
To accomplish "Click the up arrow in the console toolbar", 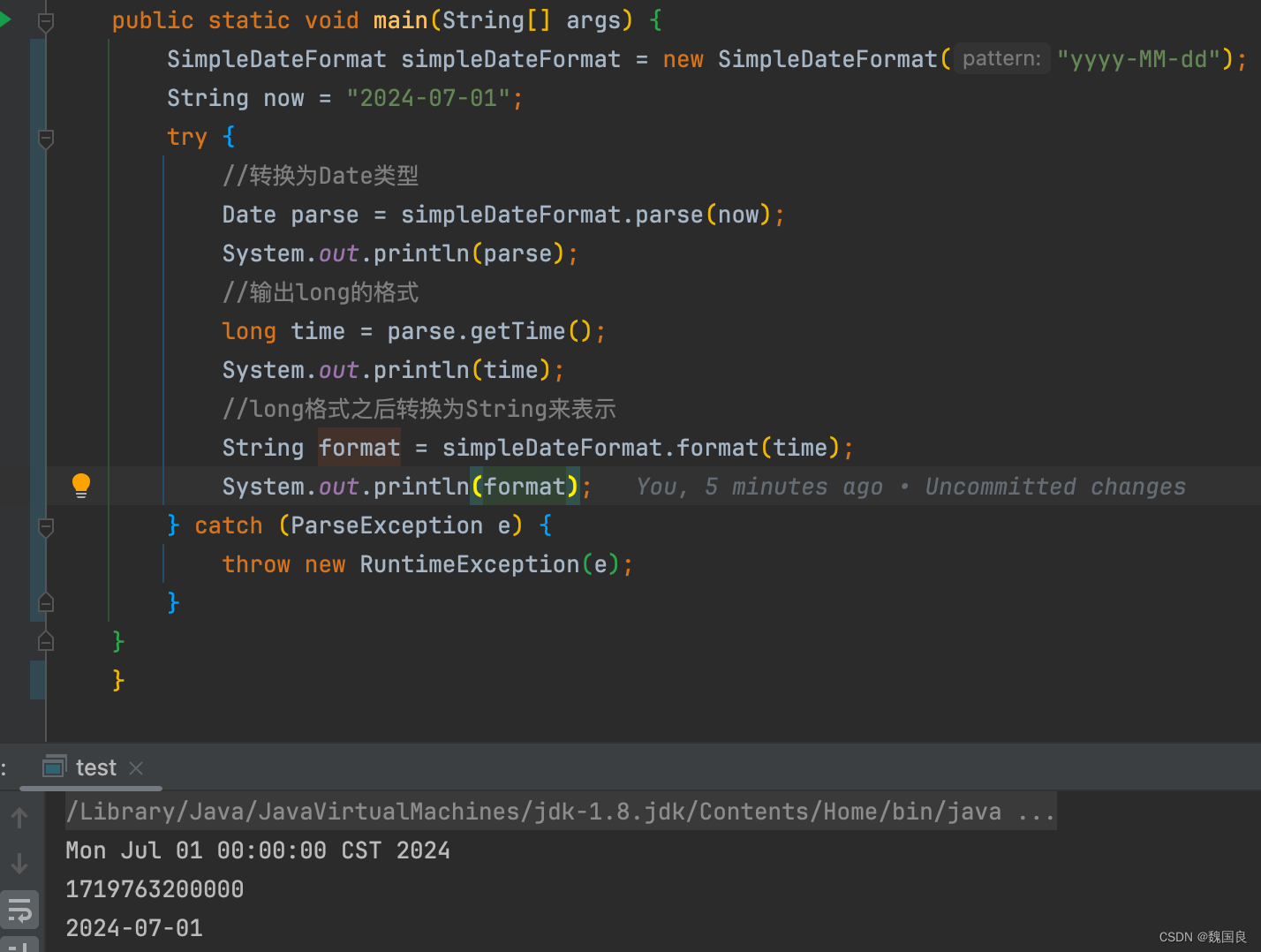I will pyautogui.click(x=19, y=817).
